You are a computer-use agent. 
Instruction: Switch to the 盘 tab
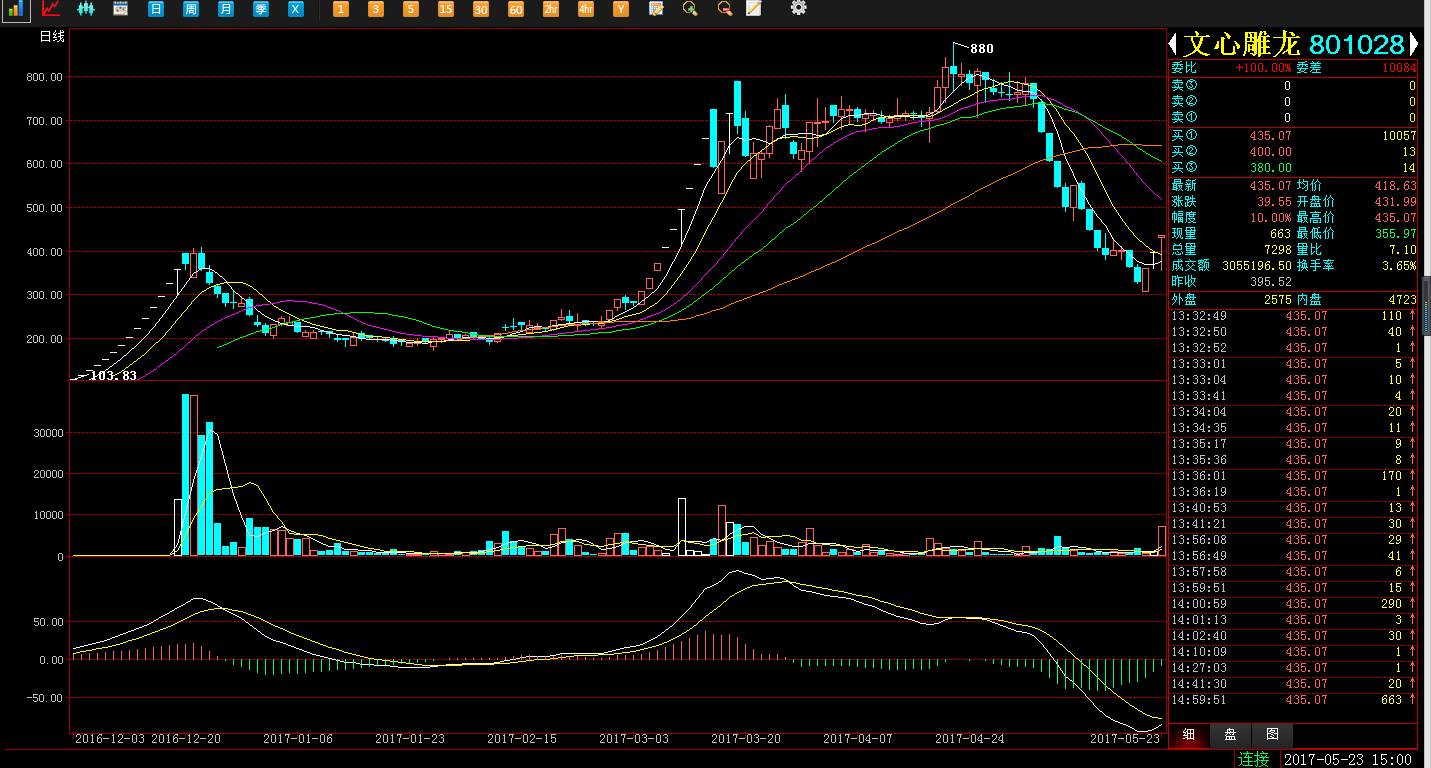pos(1231,734)
